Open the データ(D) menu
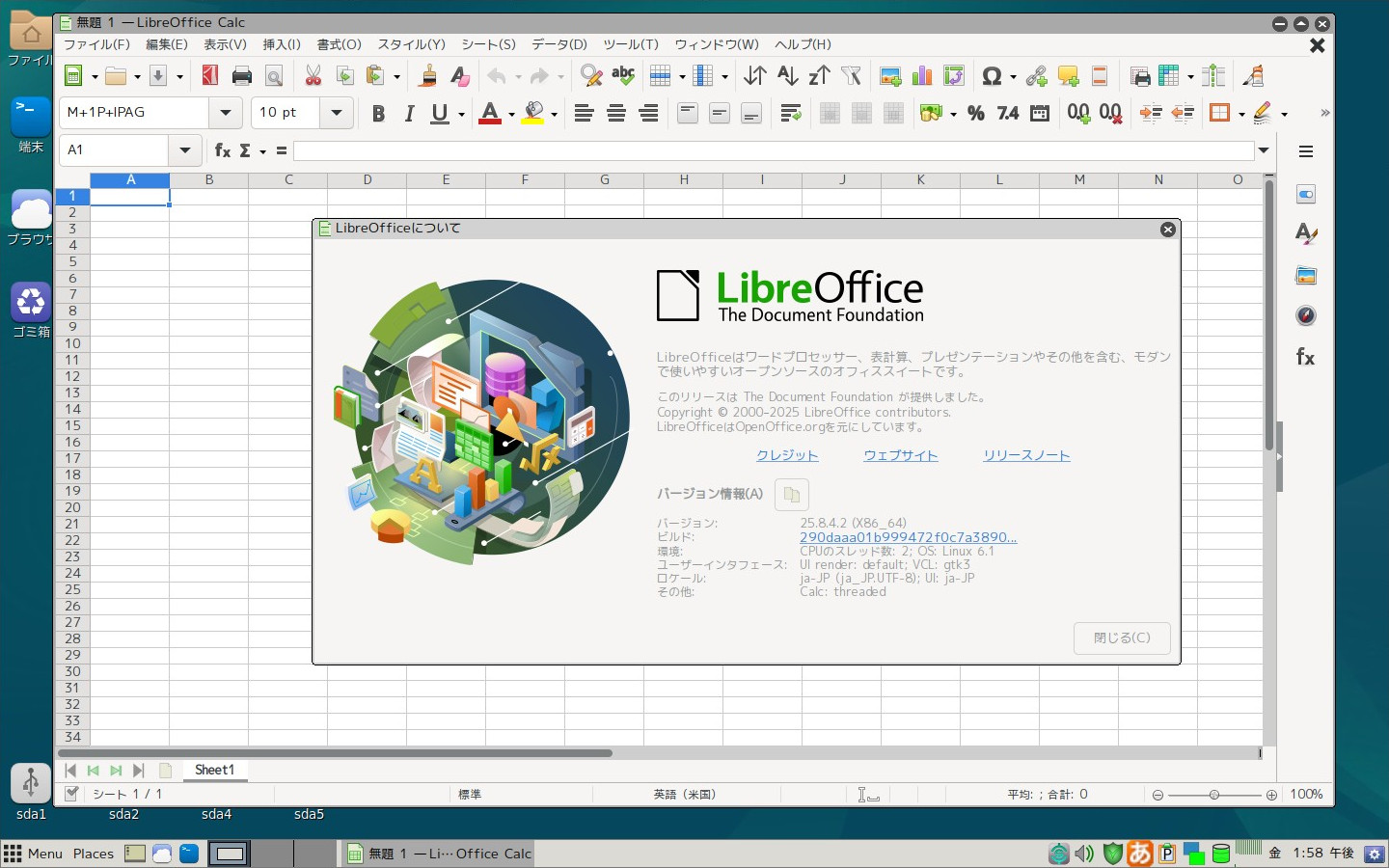 tap(558, 44)
